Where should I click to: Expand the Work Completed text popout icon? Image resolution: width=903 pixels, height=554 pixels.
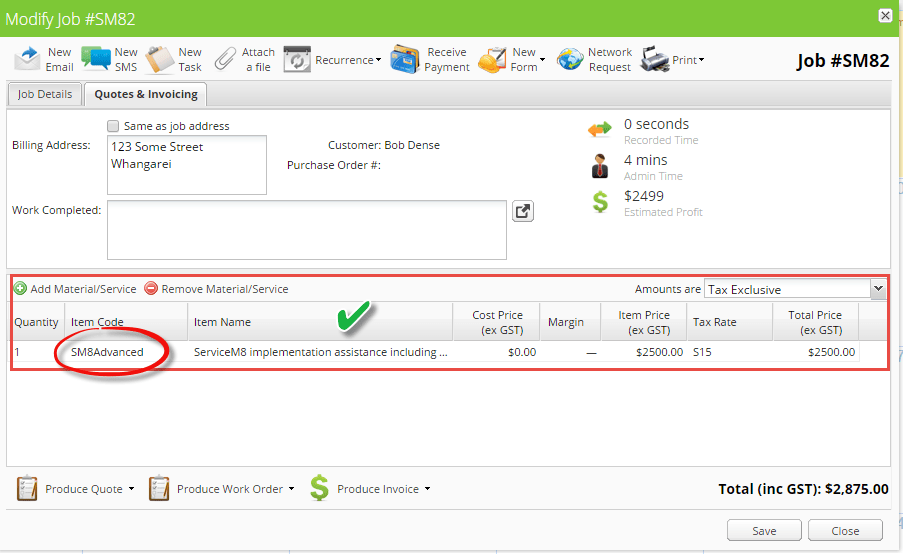click(523, 211)
